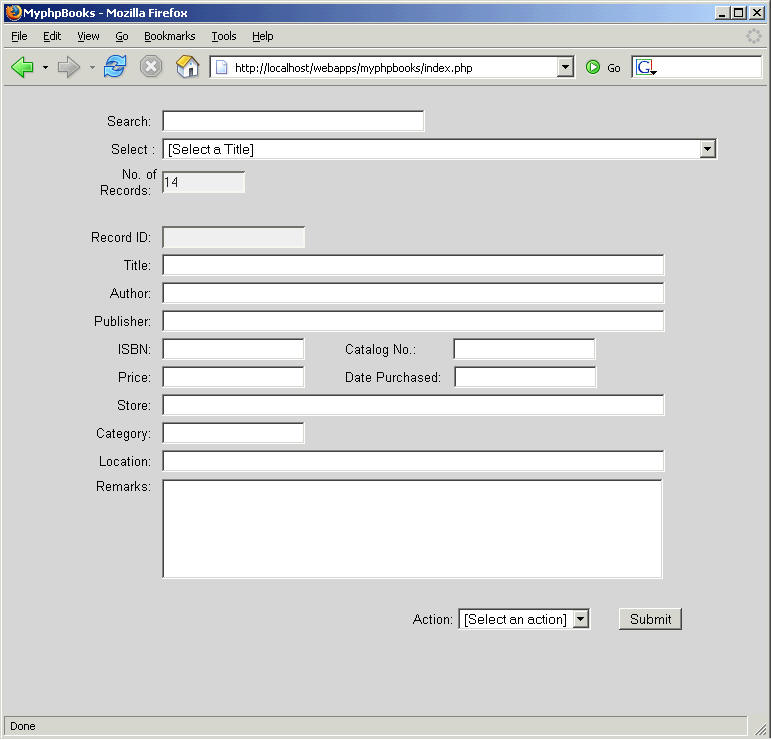Open the Bookmarks menu
771x740 pixels.
[169, 36]
